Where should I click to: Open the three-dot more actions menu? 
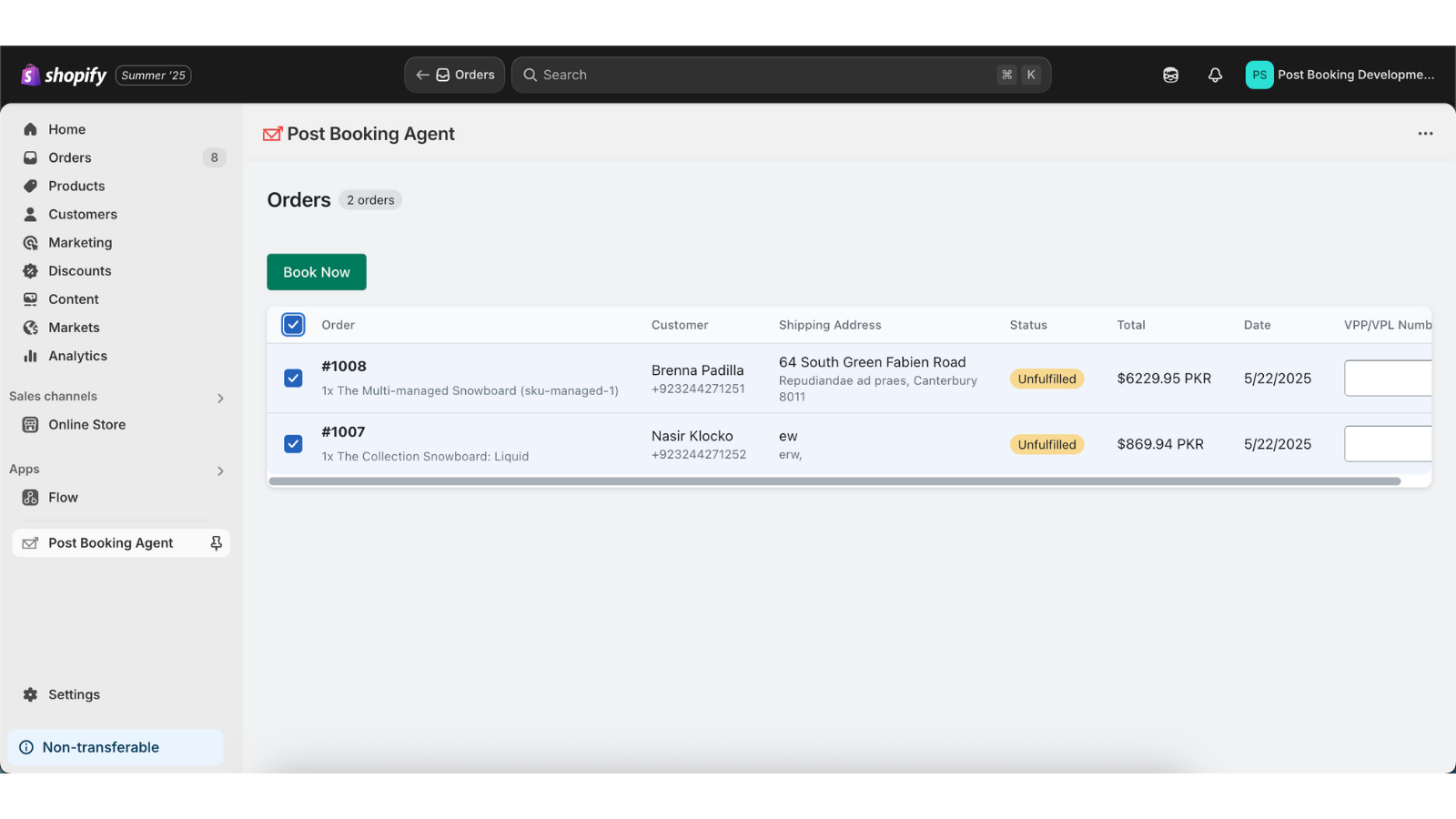[x=1425, y=134]
